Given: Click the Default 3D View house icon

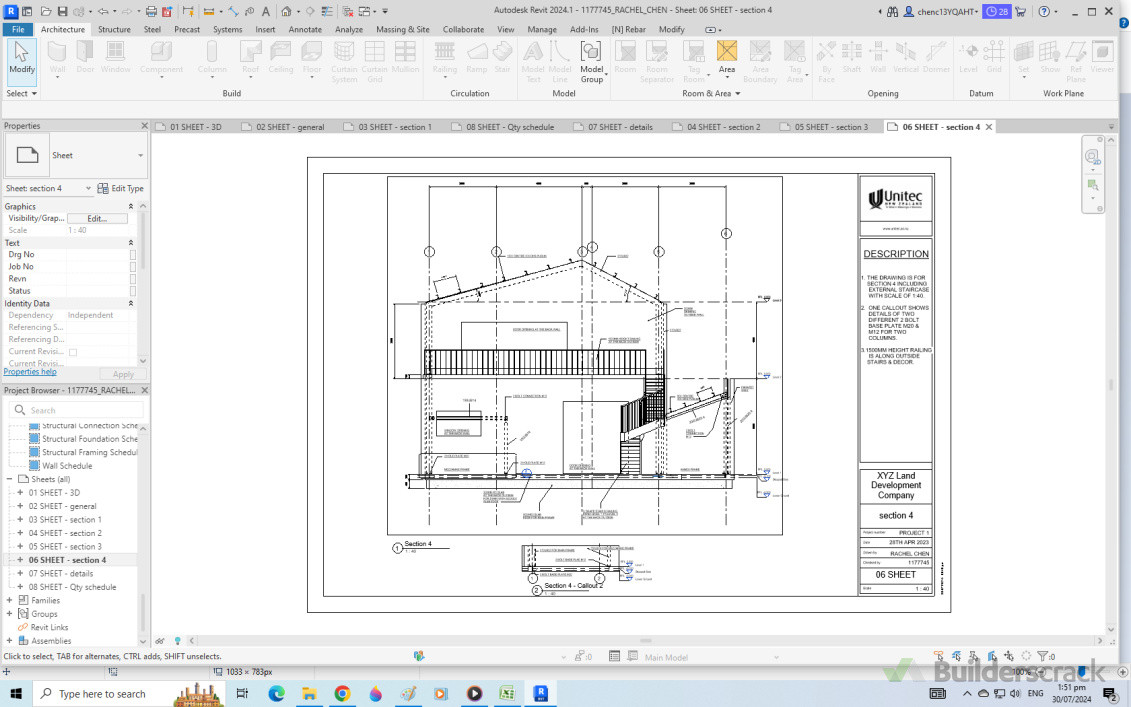Looking at the screenshot, I should coord(286,11).
